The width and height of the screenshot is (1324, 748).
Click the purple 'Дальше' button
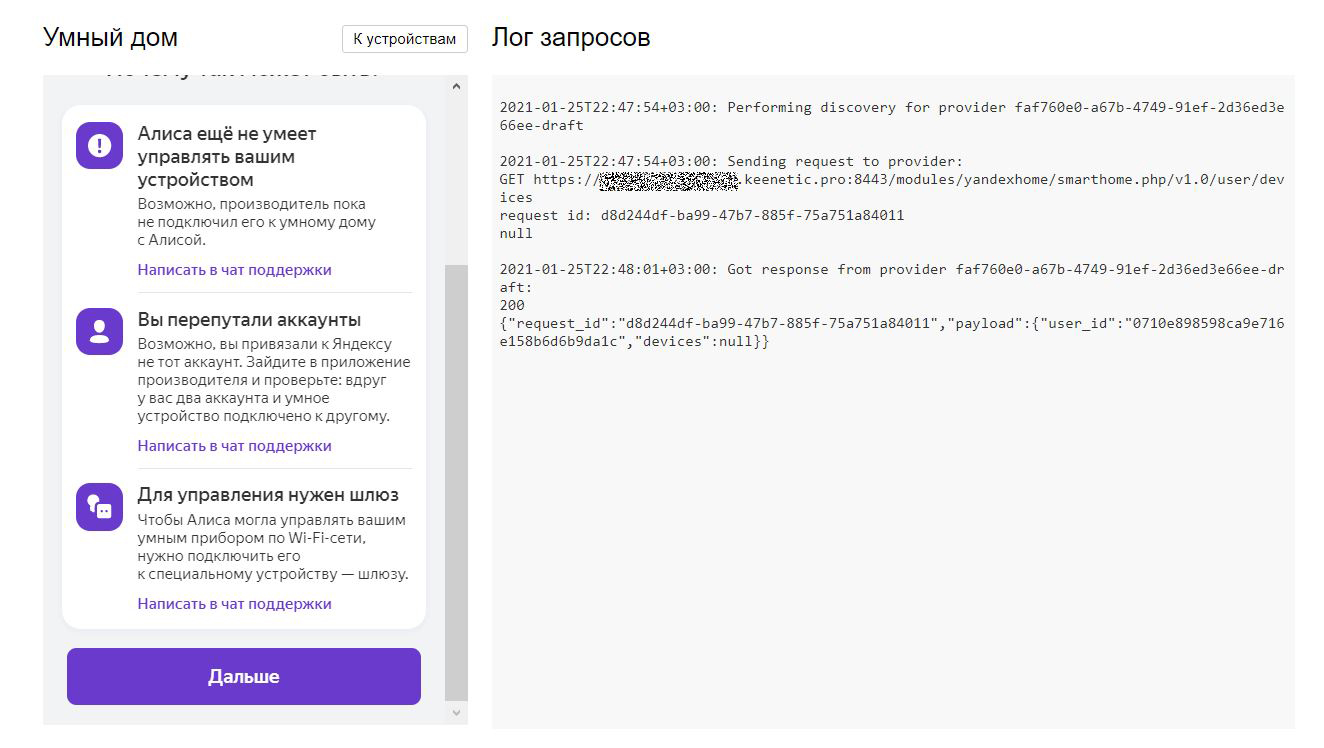coord(244,677)
